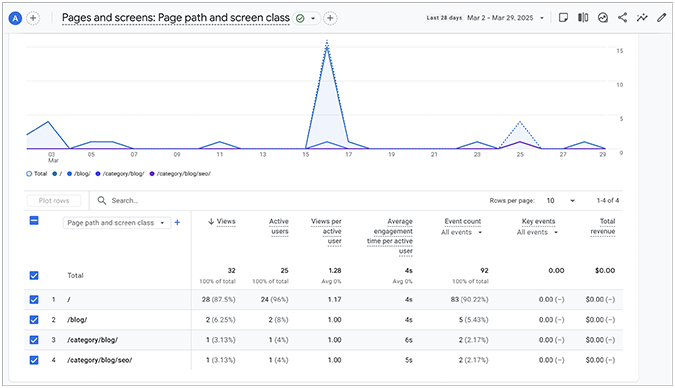Image resolution: width=675 pixels, height=388 pixels.
Task: Uncheck the checkbox for the /blog/ row
Action: click(34, 320)
